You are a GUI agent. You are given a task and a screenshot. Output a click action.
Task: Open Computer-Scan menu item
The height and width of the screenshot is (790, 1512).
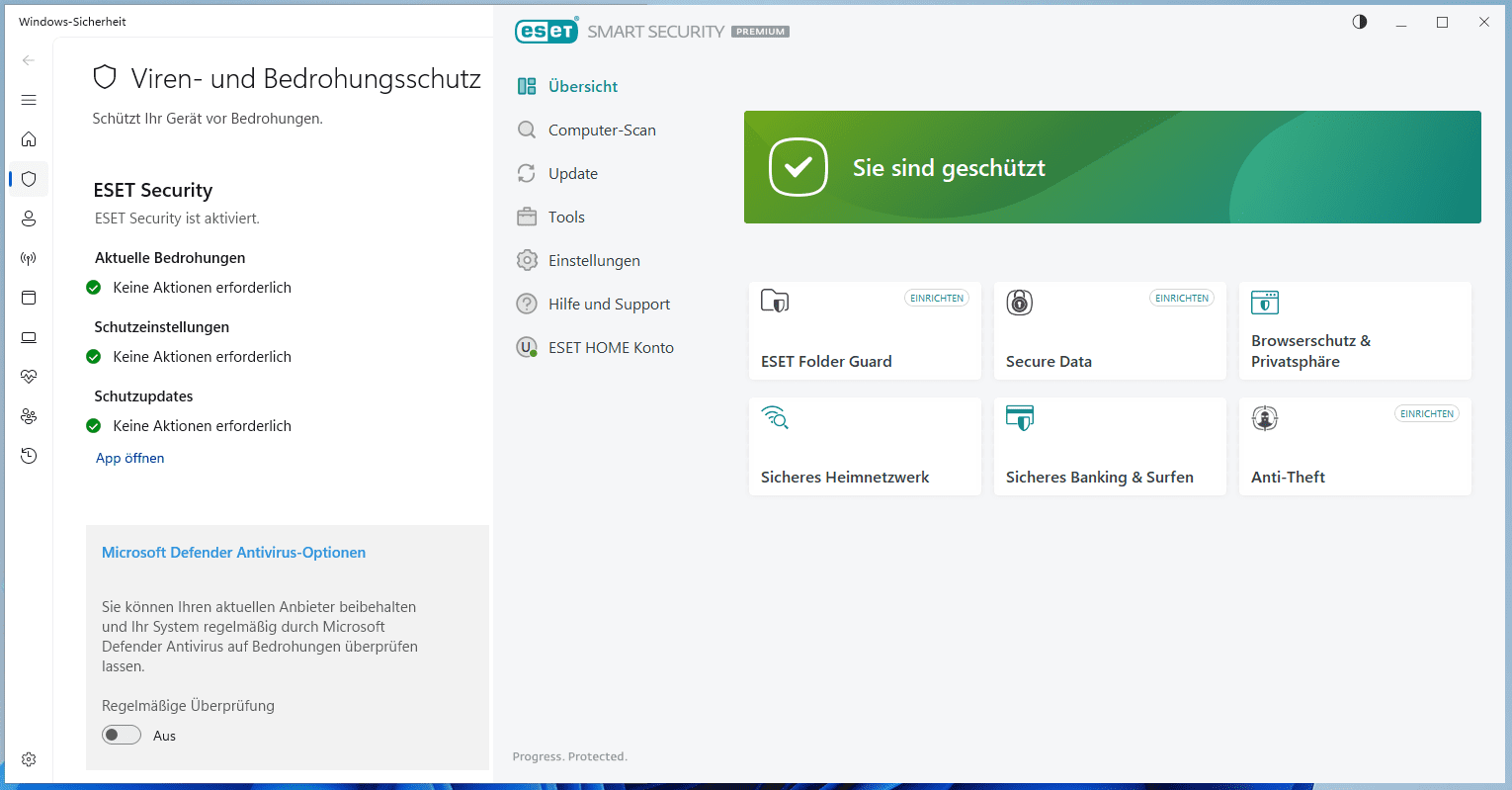(x=602, y=130)
